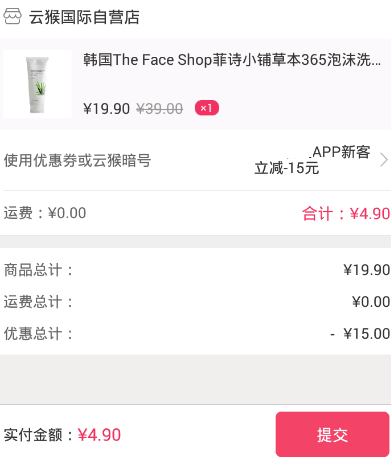Tap the store icon beside 云猴国际自营店
The width and height of the screenshot is (391, 460).
pos(12,17)
